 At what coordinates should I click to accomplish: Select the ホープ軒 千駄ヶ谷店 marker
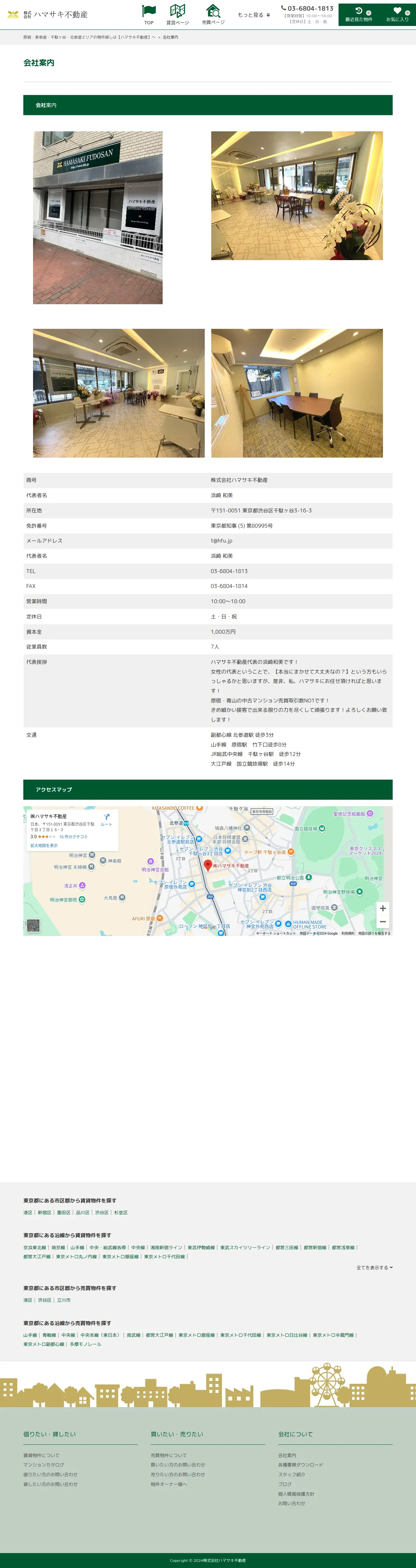[291, 852]
